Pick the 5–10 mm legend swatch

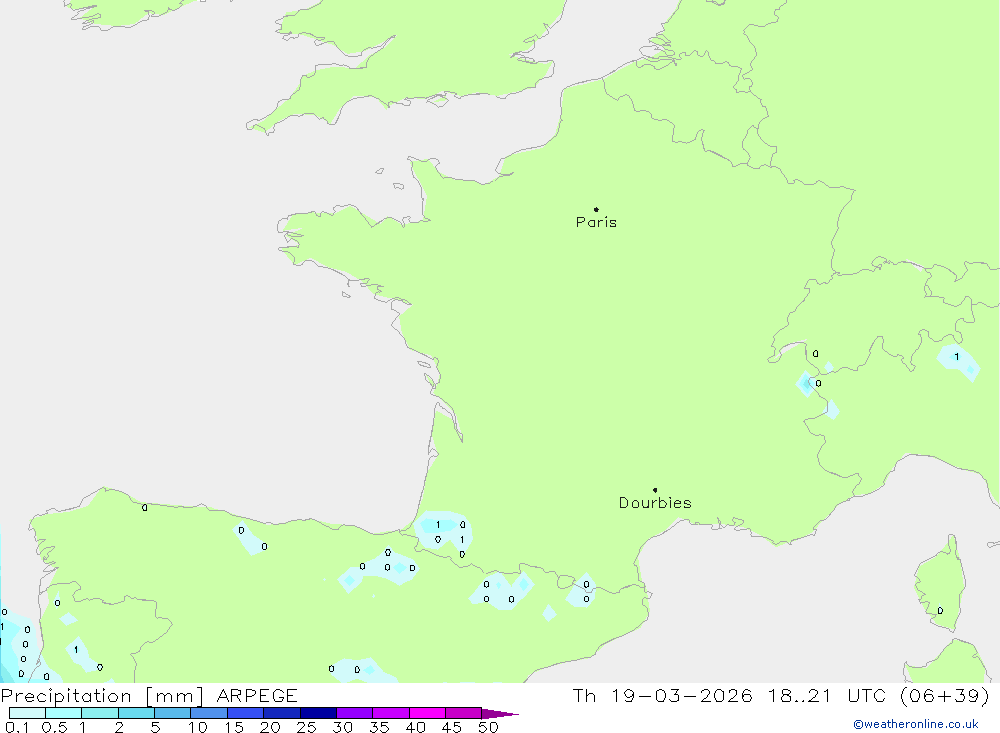(172, 713)
